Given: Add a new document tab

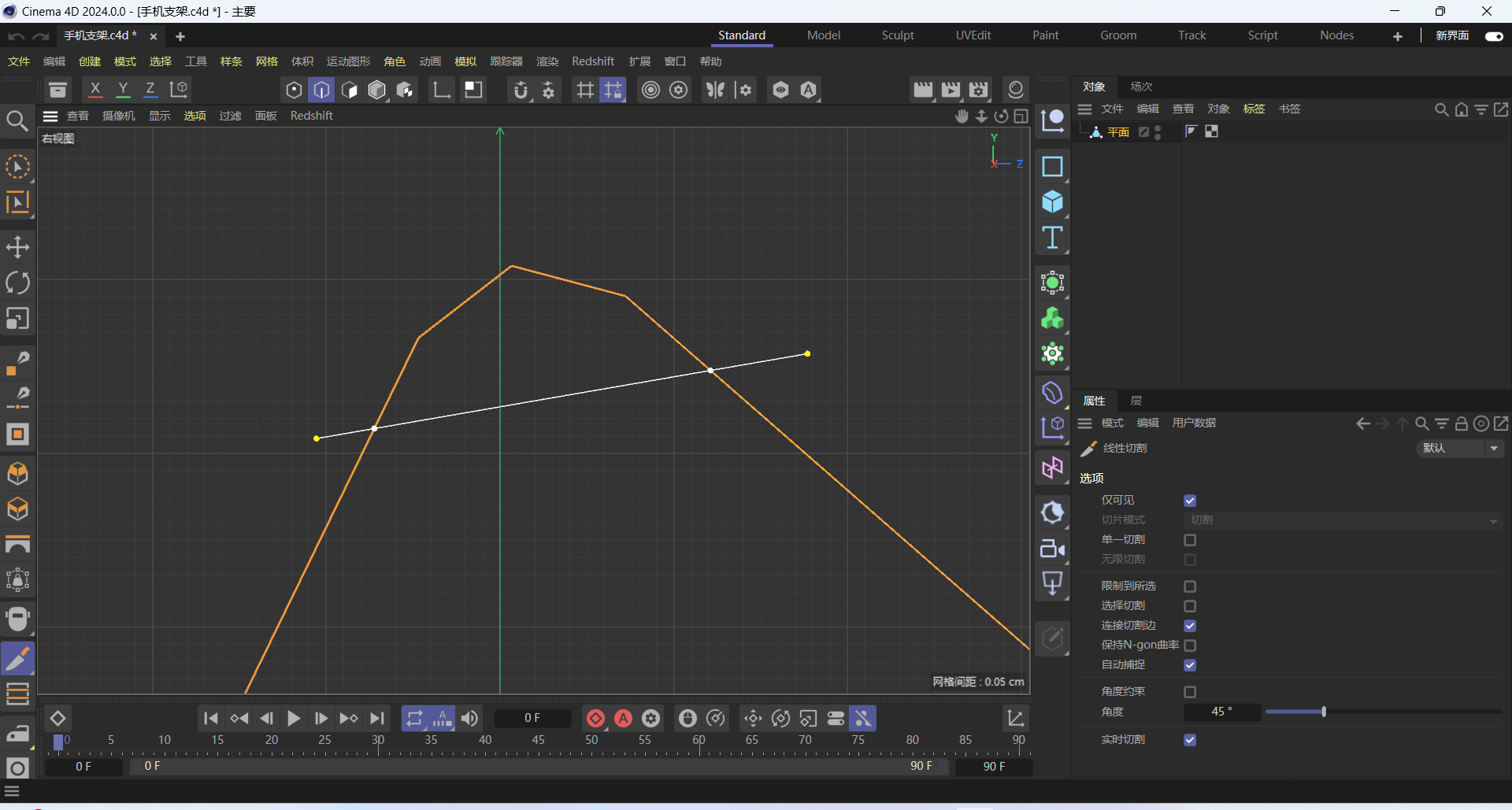Looking at the screenshot, I should click(180, 36).
